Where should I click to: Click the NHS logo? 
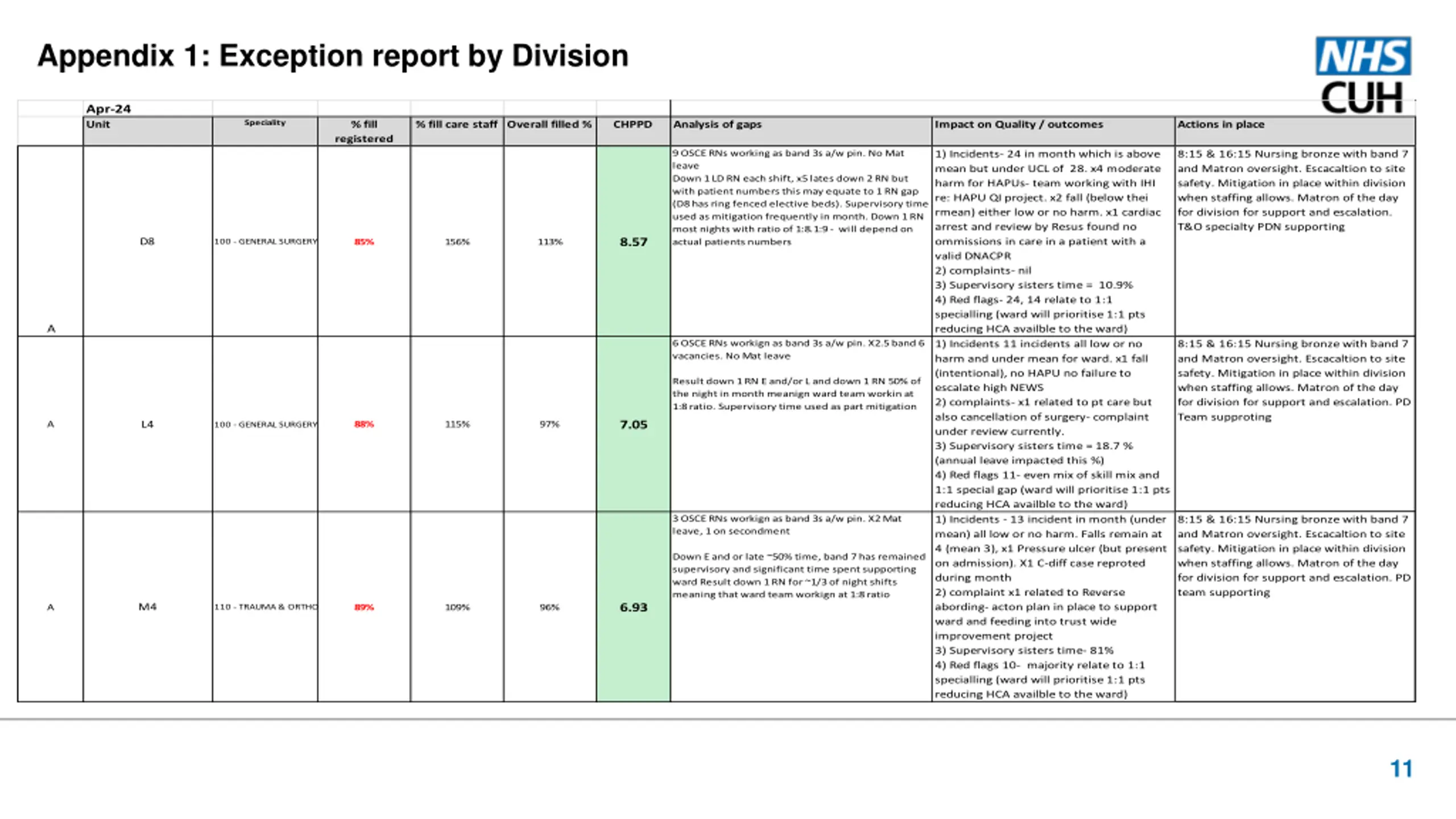tap(1363, 56)
